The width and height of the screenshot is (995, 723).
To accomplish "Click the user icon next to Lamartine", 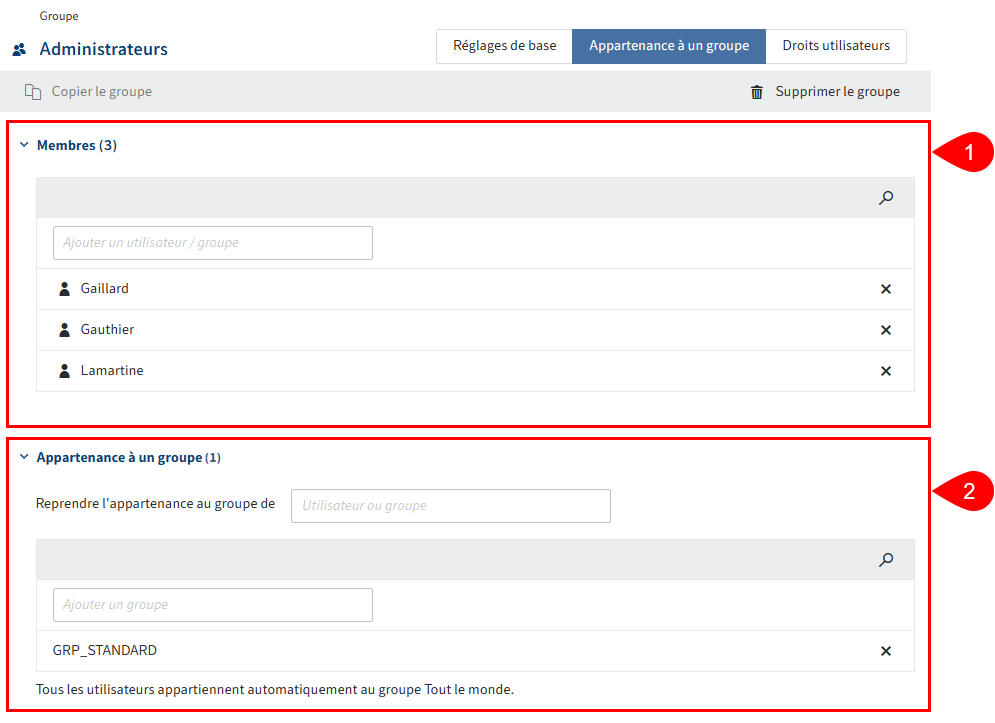I will click(64, 371).
